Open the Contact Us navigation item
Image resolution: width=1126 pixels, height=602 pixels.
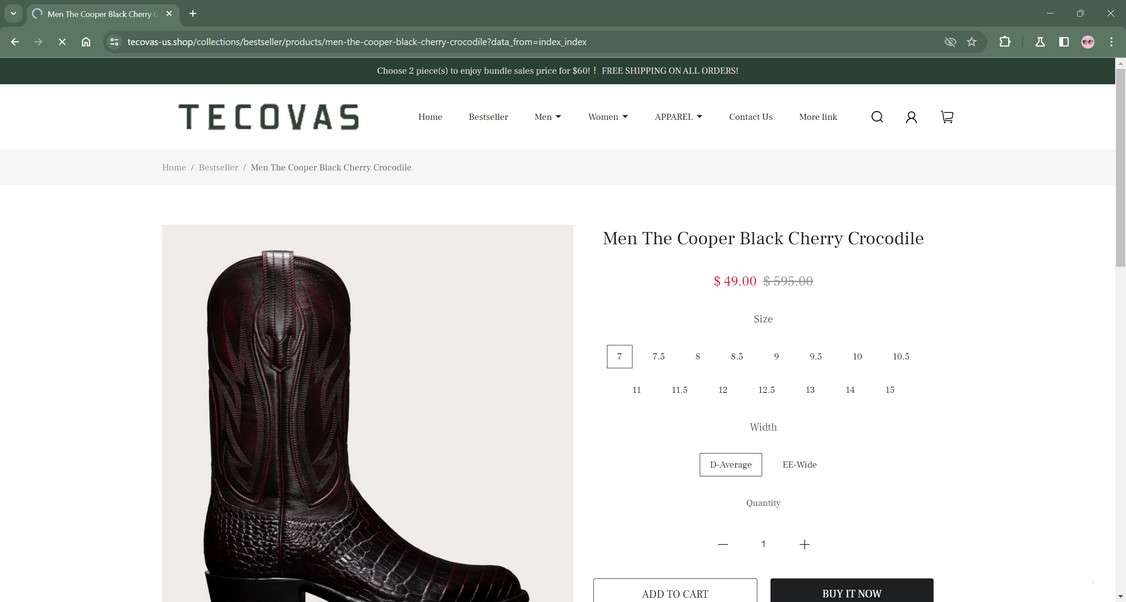(750, 117)
